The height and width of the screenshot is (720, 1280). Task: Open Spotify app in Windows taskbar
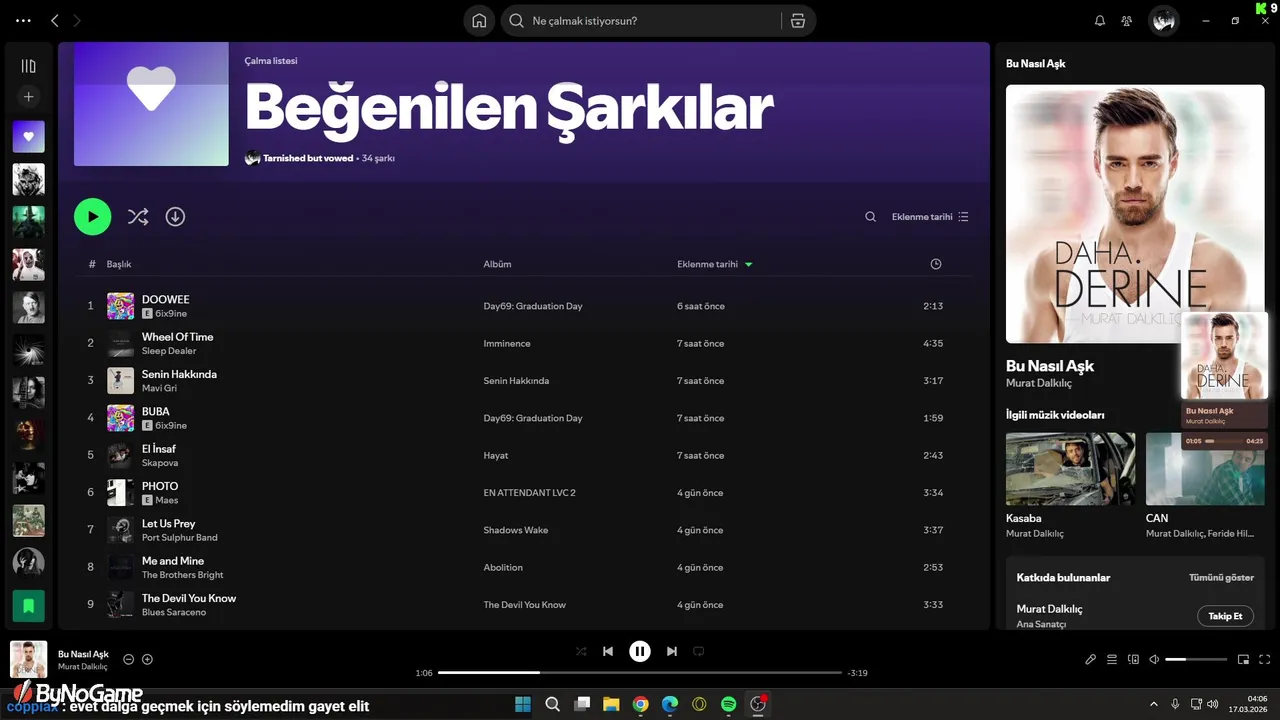729,704
